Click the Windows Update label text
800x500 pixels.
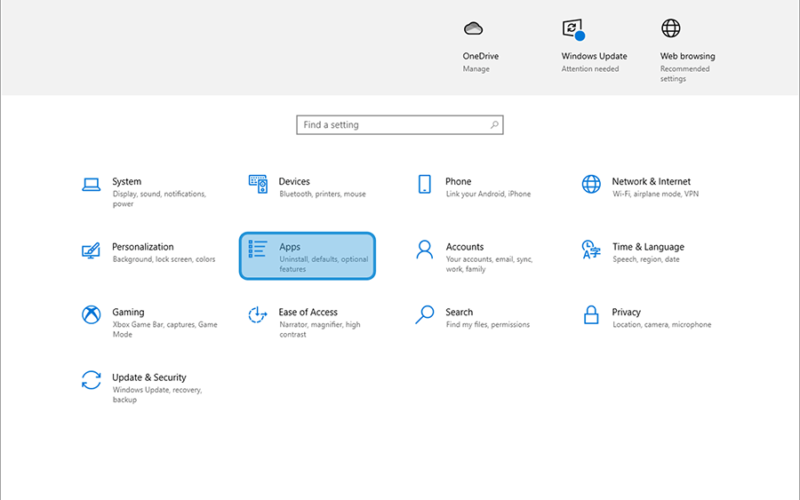pos(594,56)
